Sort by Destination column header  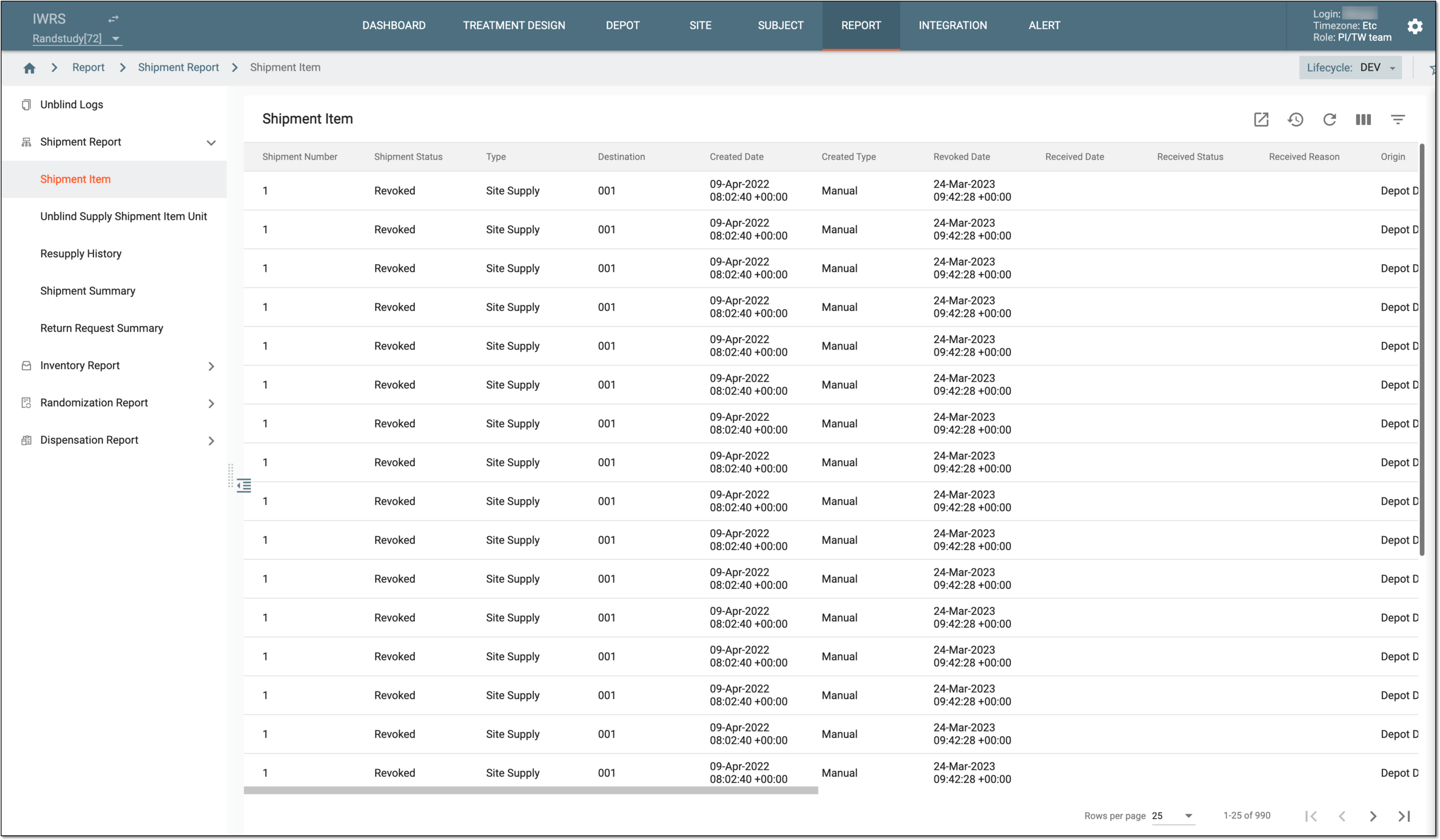tap(621, 157)
